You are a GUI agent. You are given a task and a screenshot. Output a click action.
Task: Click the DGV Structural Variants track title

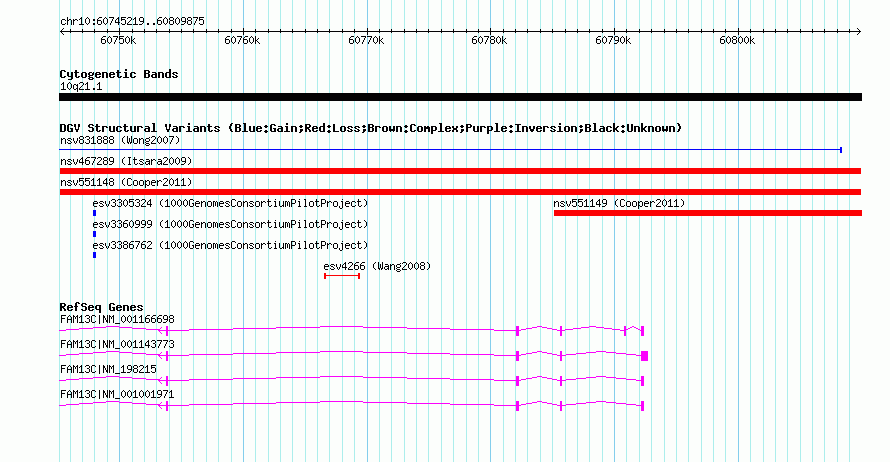point(371,128)
